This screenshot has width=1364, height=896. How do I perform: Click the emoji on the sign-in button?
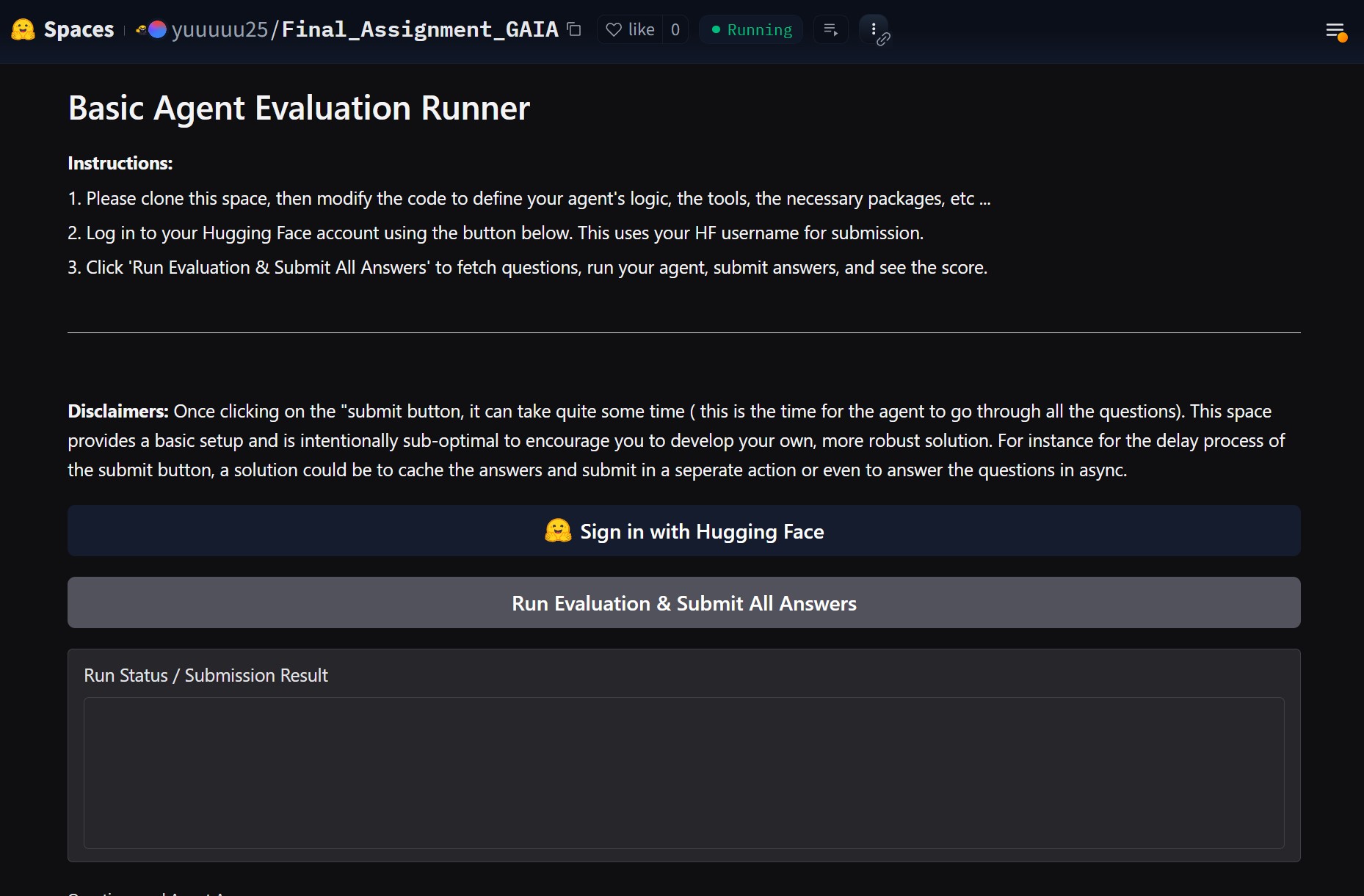click(x=558, y=531)
